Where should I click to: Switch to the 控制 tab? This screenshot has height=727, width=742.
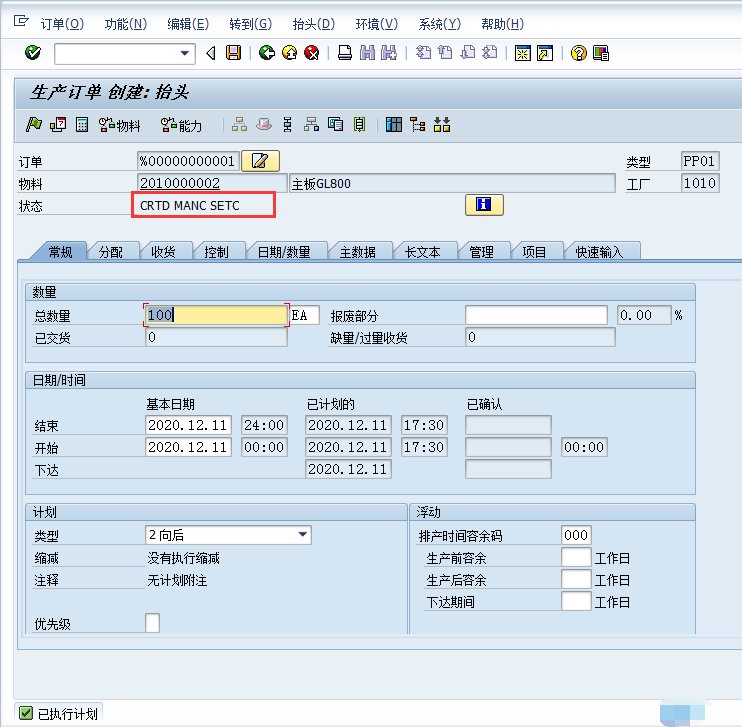pyautogui.click(x=216, y=252)
